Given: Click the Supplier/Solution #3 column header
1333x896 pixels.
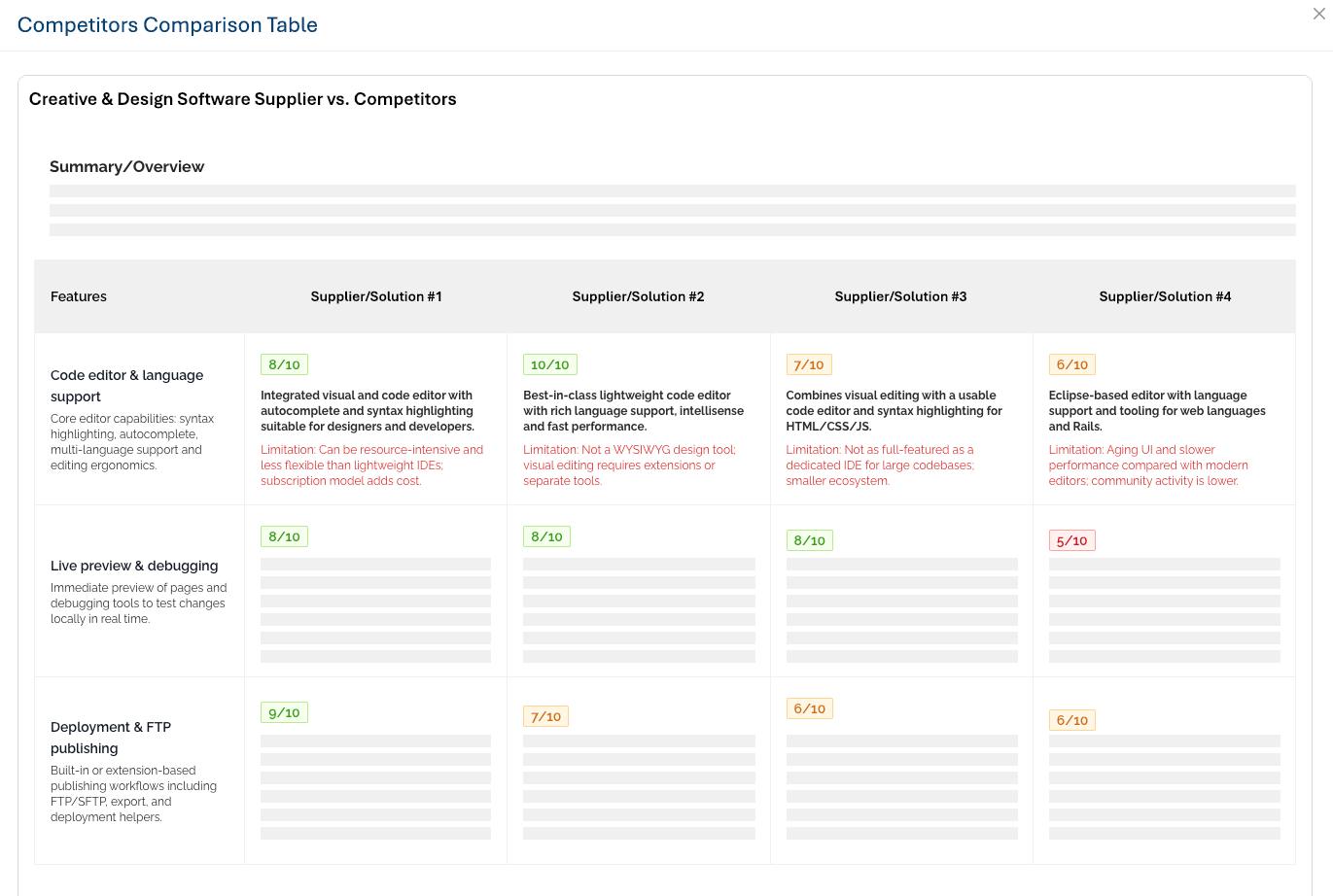Looking at the screenshot, I should coord(900,296).
